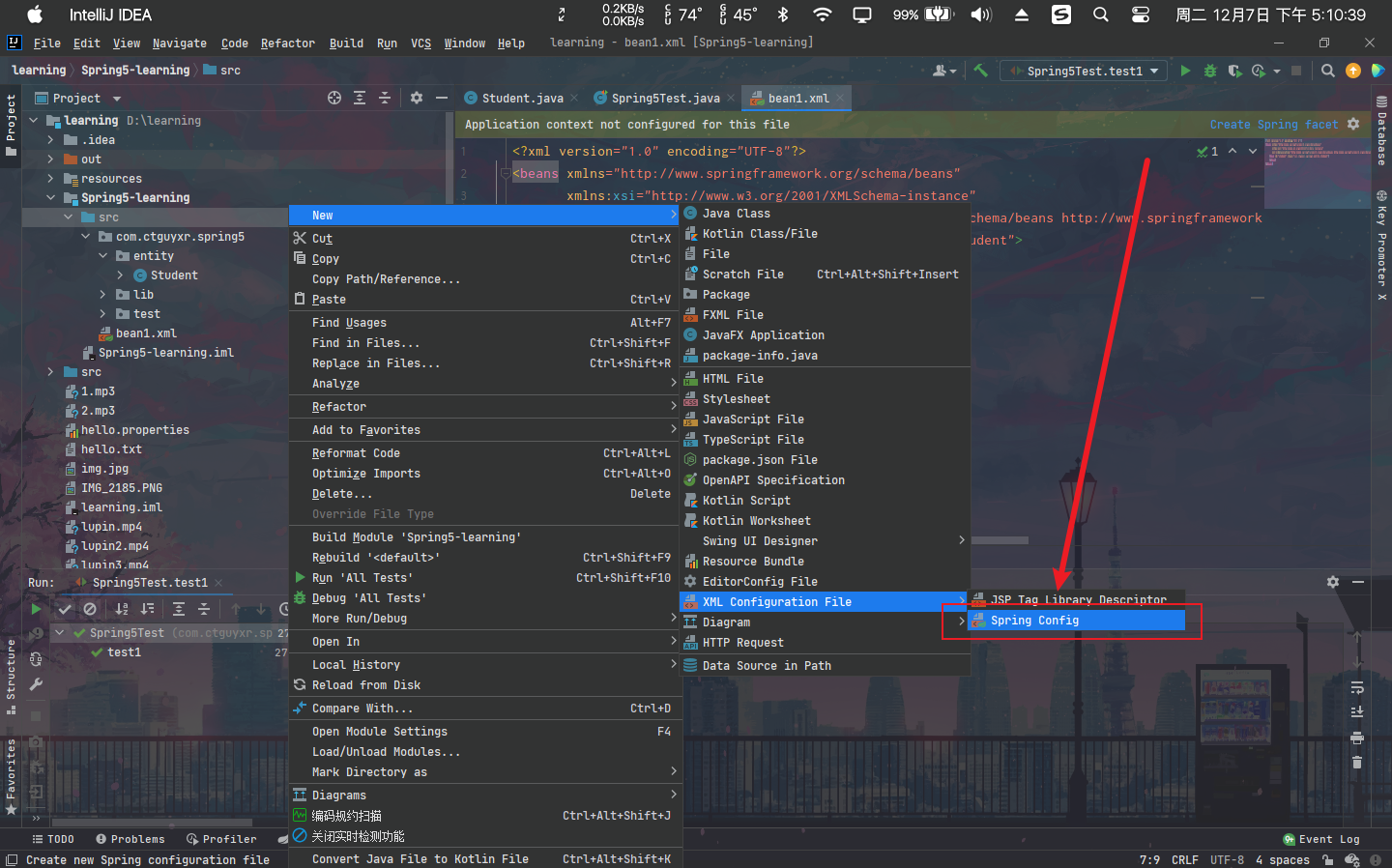Toggle the show ignored tests button

pos(90,609)
